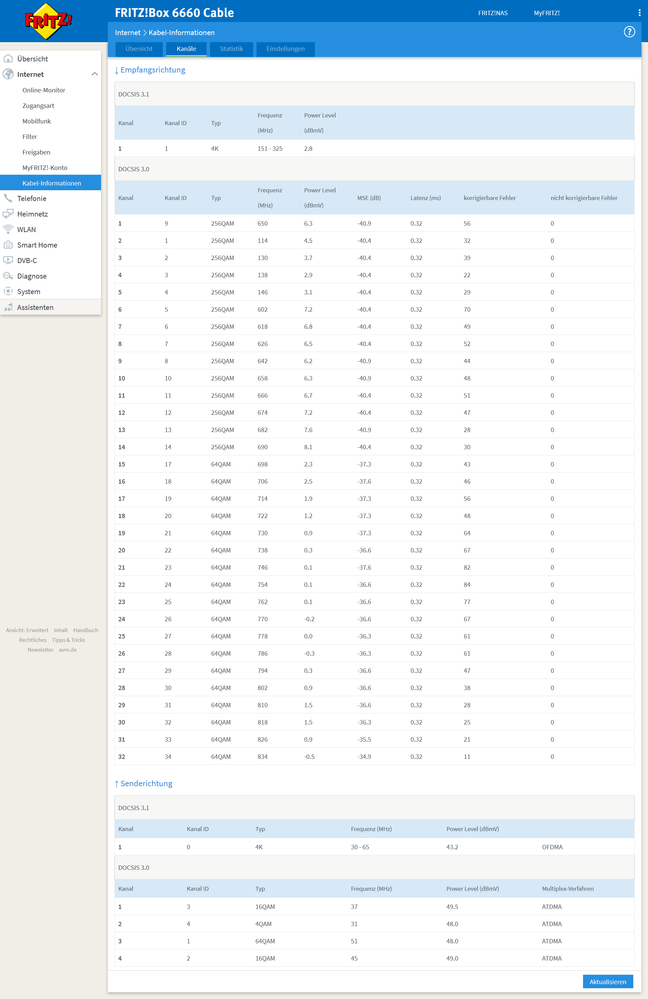
Task: Open the Telefonie menu entry
Action: click(x=32, y=198)
